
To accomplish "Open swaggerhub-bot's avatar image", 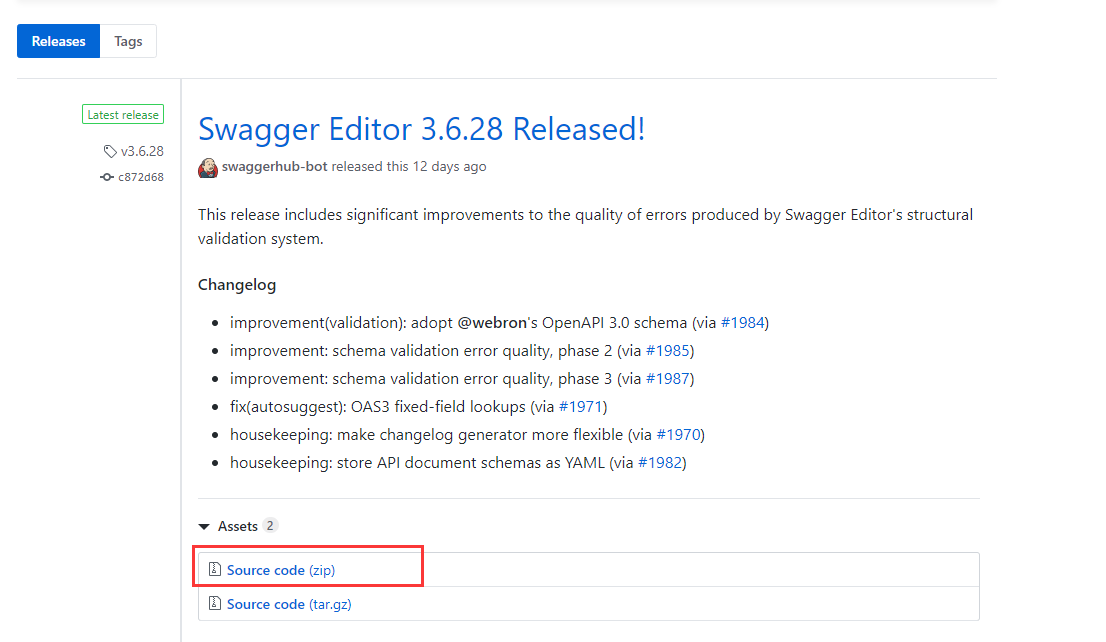I will pos(207,167).
